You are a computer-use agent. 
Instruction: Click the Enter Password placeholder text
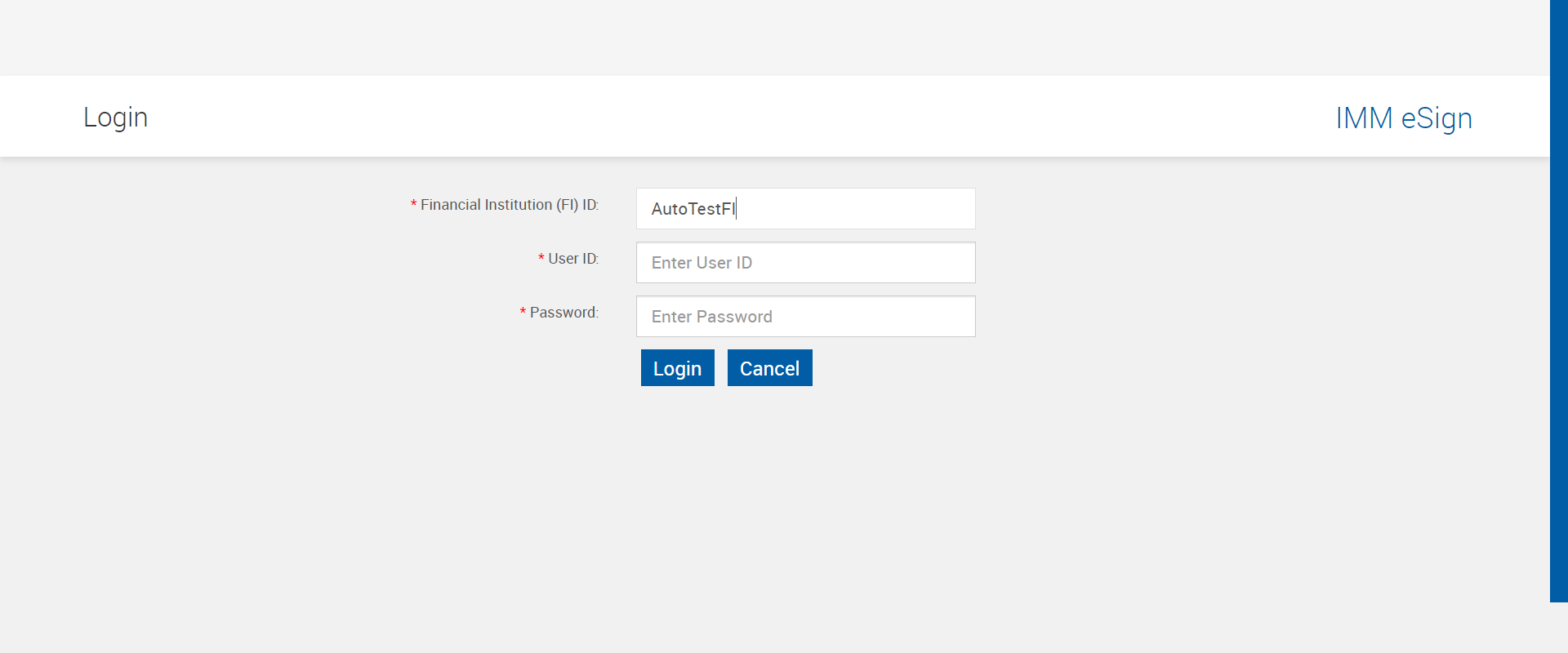(711, 317)
